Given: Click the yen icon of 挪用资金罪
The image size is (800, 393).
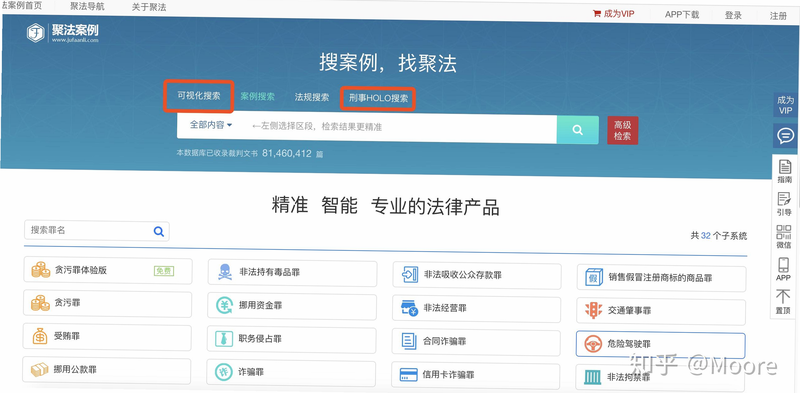Looking at the screenshot, I should tap(224, 305).
